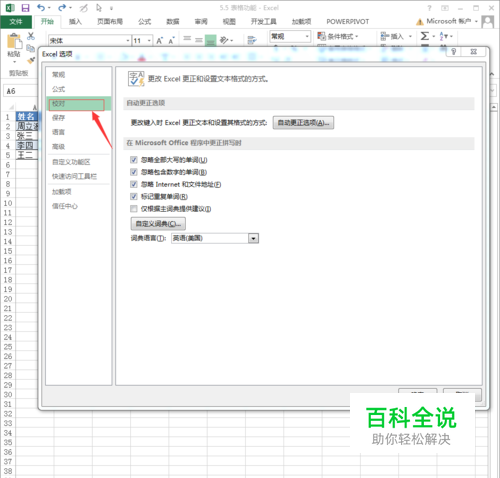Open the 开发工具 ribbon tab
Screen dimensions: 500x478
pos(263,22)
